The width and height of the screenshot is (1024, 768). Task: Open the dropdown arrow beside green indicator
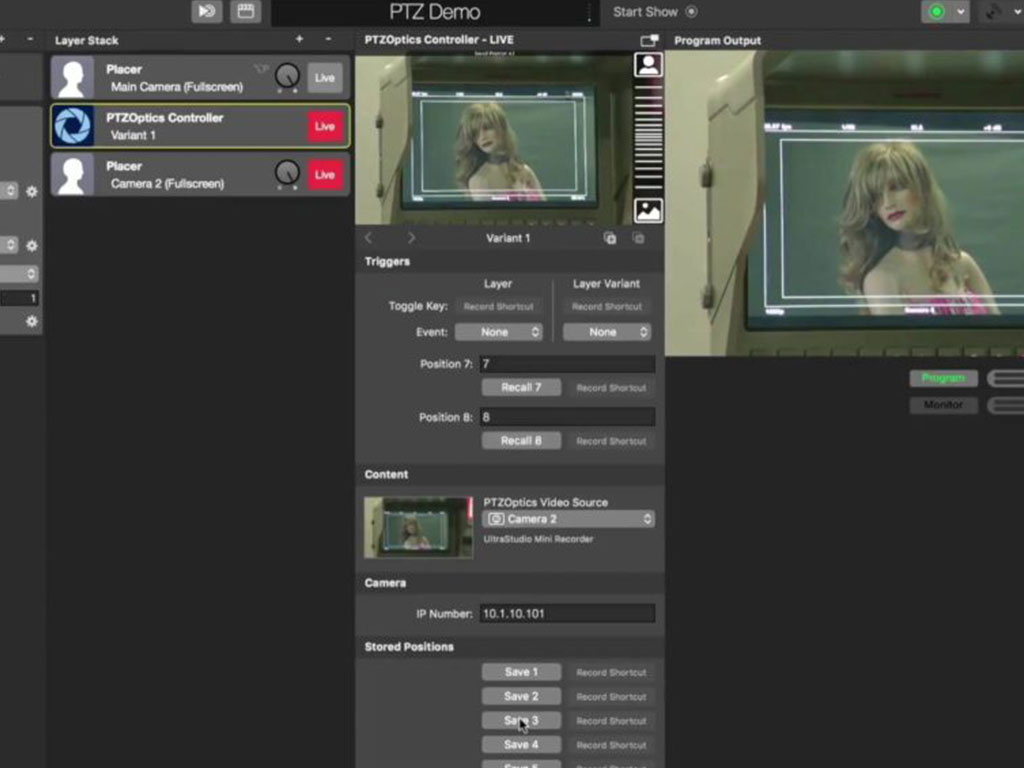click(961, 12)
